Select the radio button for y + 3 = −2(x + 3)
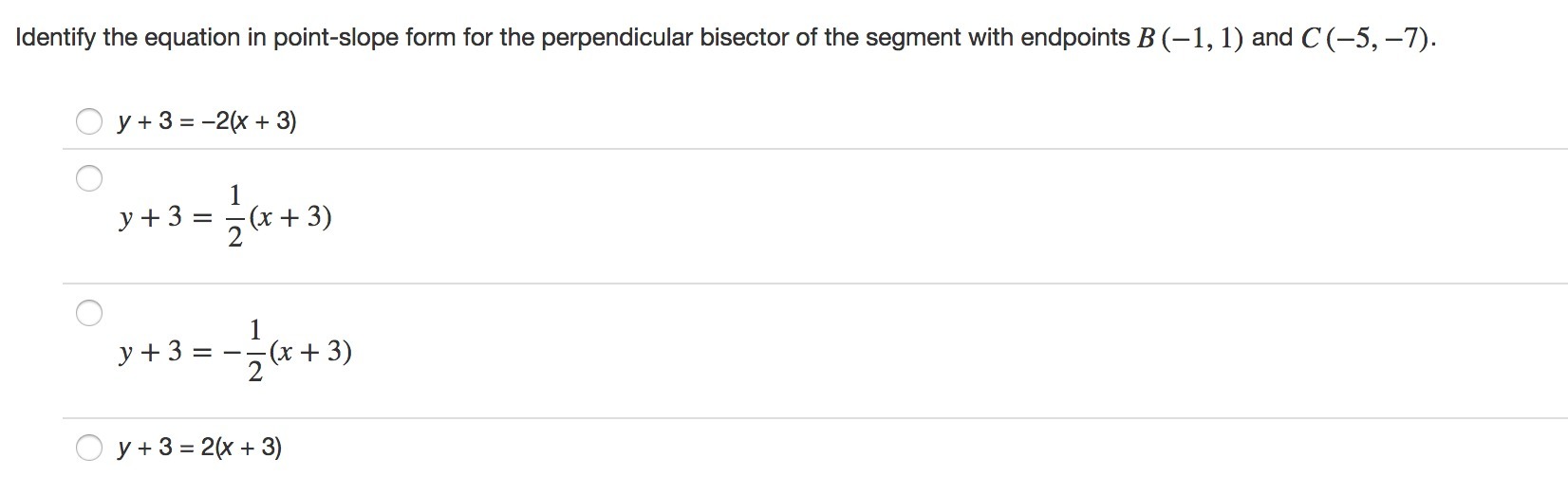This screenshot has height=495, width=1568. coord(89,121)
